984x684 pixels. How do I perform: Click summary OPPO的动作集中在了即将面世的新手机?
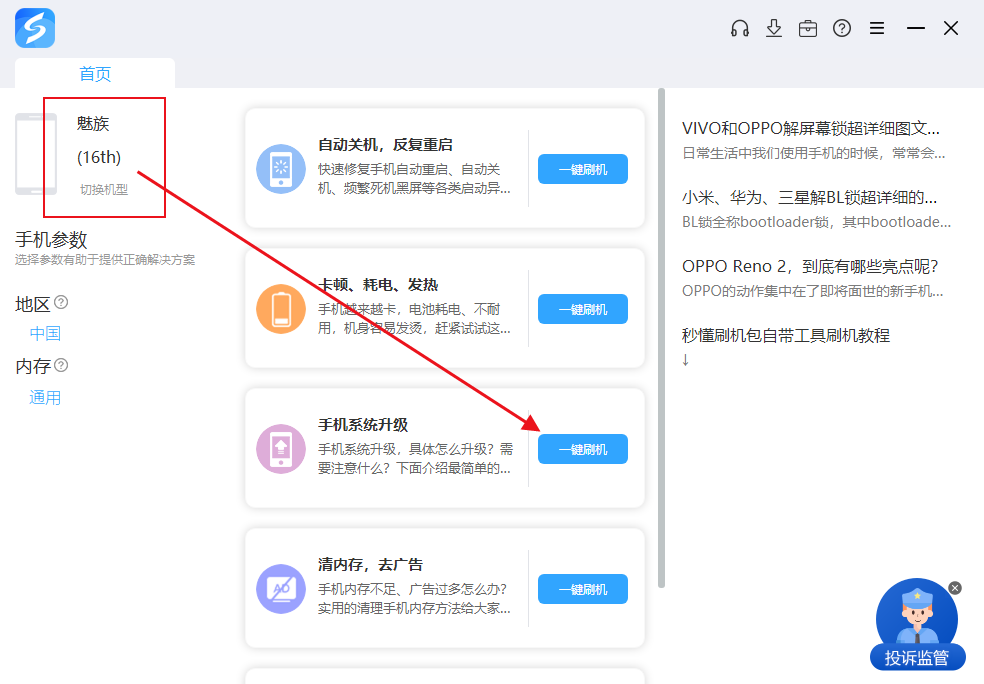point(813,291)
